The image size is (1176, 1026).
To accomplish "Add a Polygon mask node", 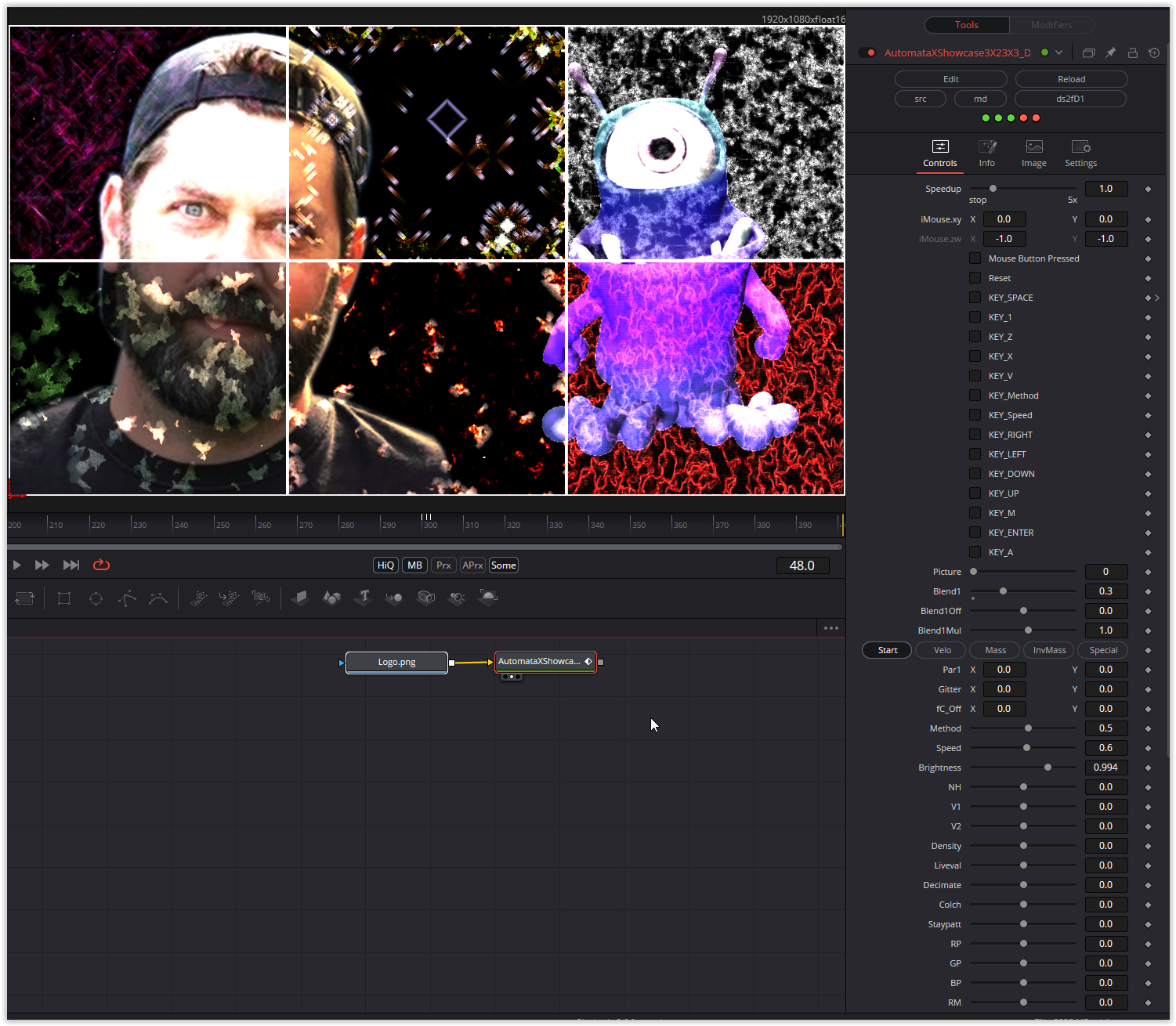I will [126, 598].
